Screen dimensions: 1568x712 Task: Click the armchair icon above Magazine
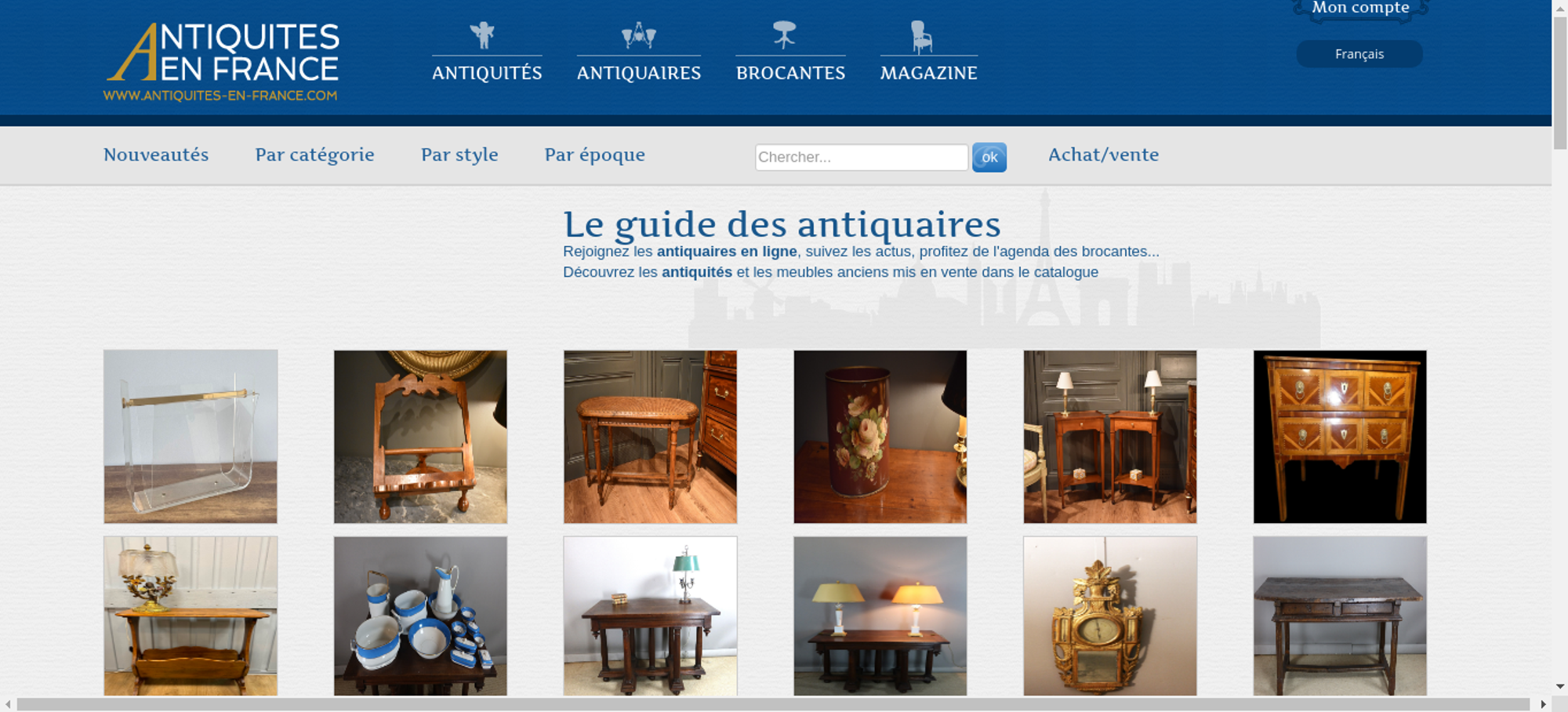[x=921, y=36]
